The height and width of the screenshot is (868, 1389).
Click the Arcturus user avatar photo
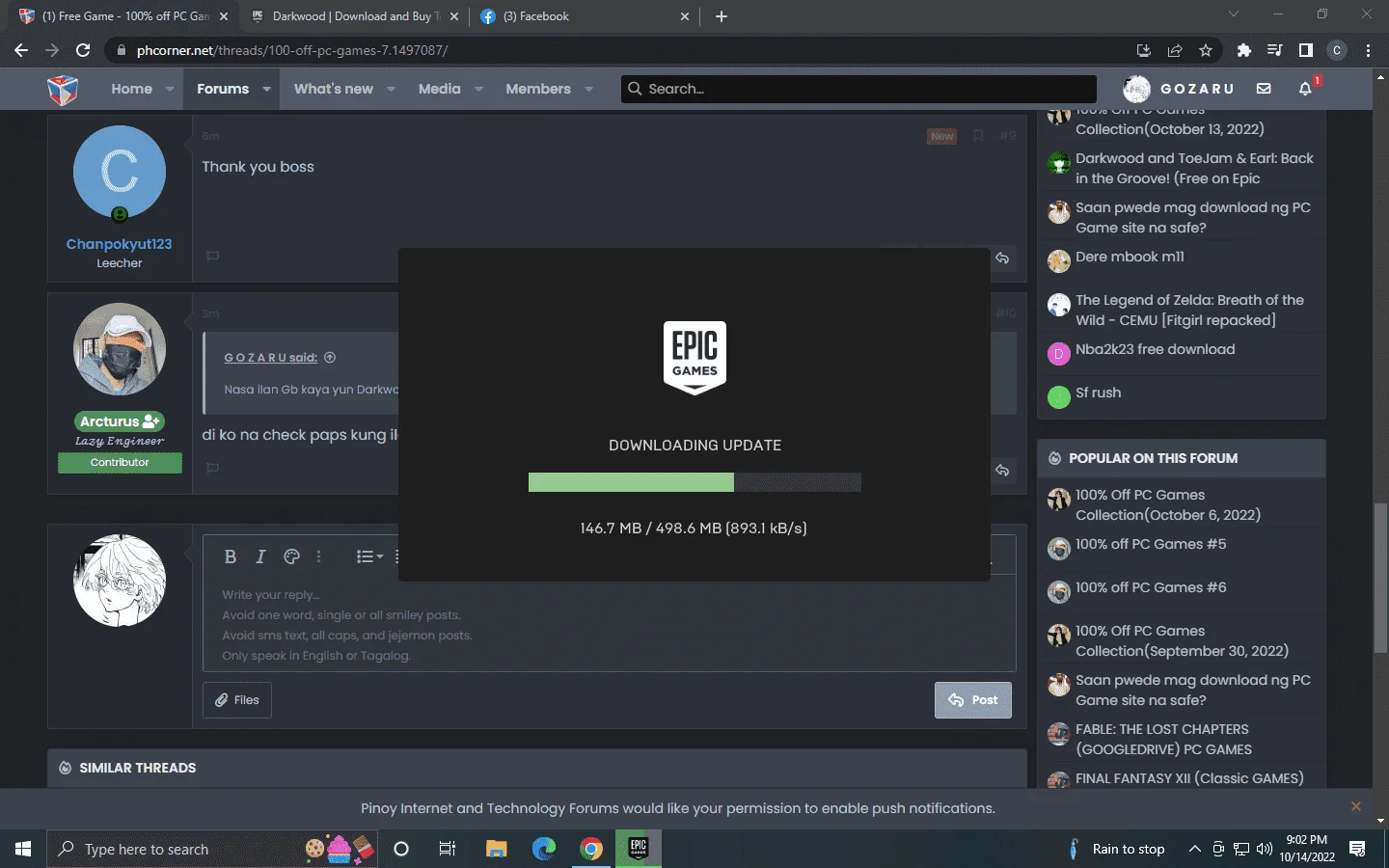[120, 349]
